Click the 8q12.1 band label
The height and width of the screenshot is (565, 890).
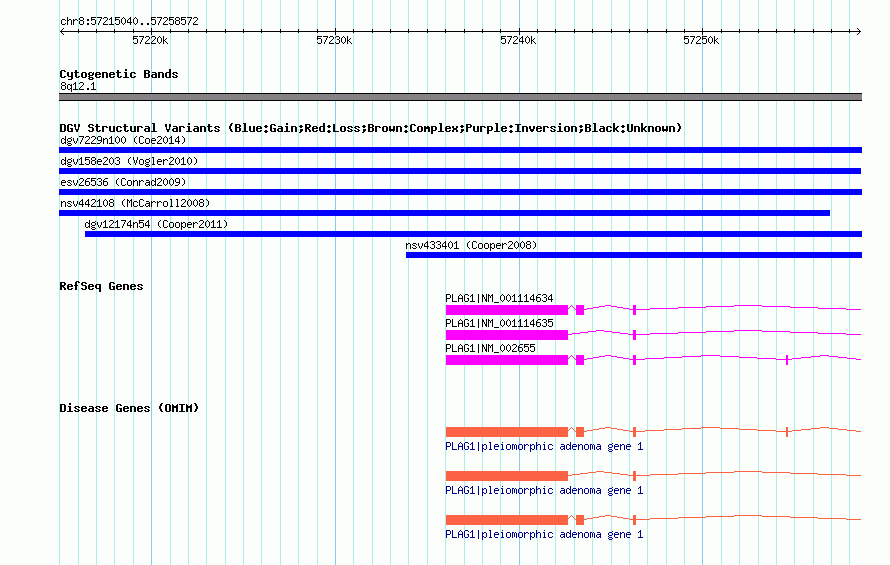[78, 86]
